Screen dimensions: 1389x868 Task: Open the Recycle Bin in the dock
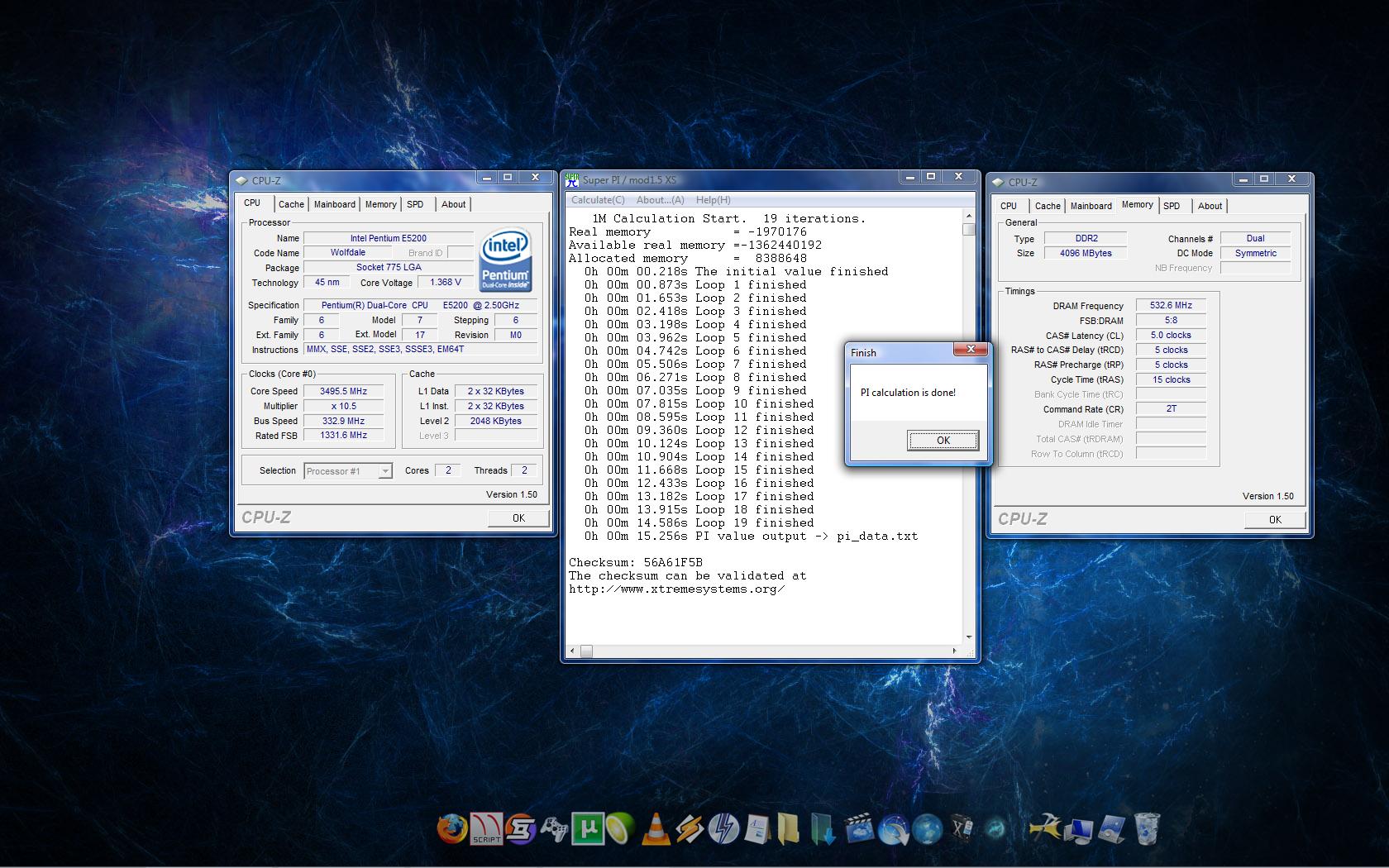tap(1147, 828)
